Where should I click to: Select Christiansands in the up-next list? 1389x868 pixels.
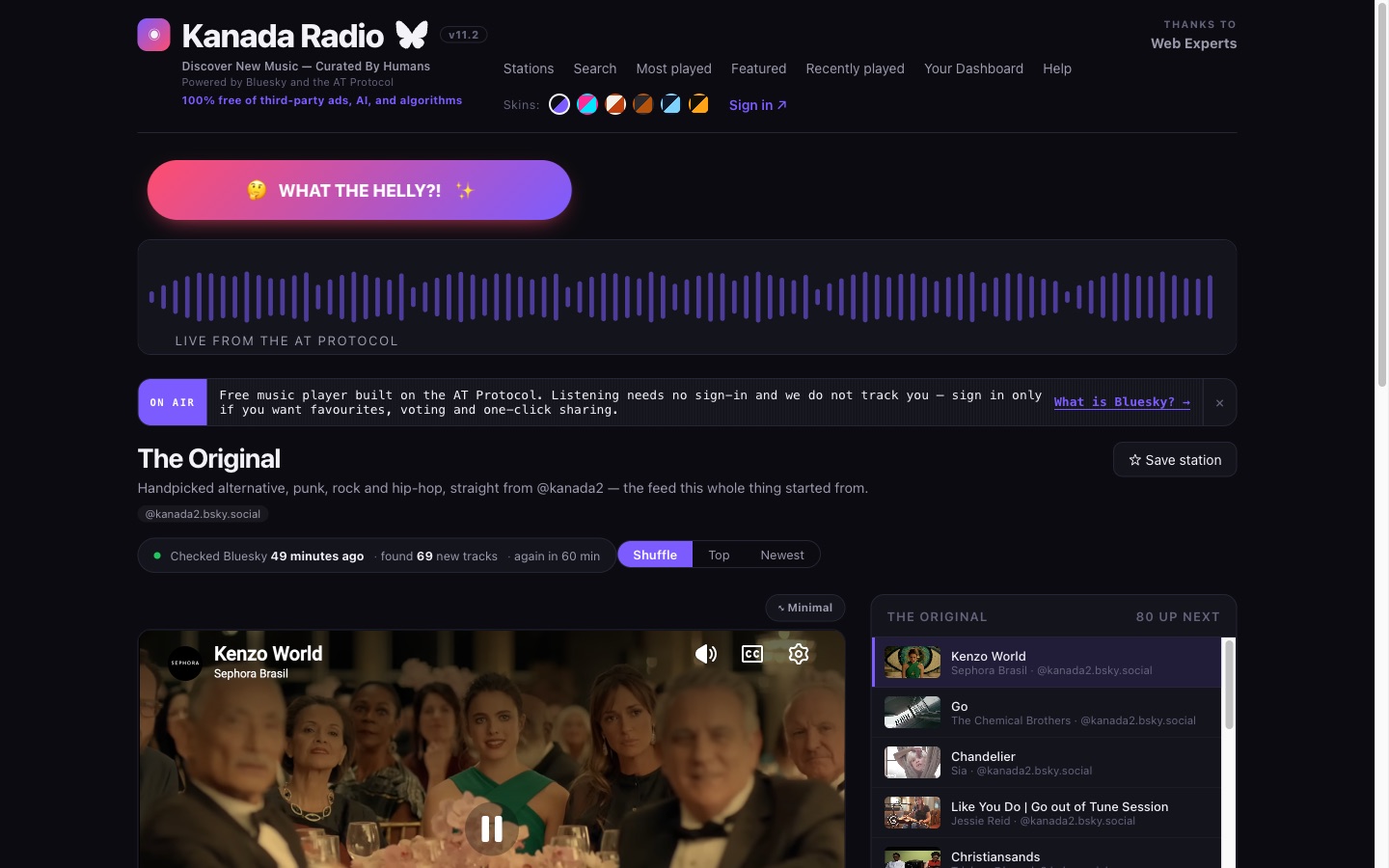(x=1047, y=854)
